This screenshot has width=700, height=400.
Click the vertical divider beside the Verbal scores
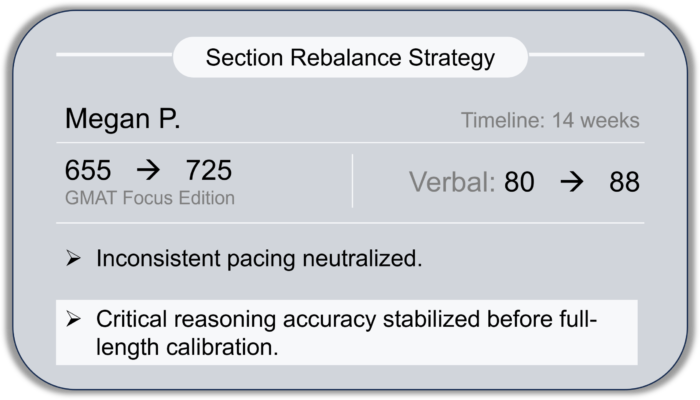(352, 181)
